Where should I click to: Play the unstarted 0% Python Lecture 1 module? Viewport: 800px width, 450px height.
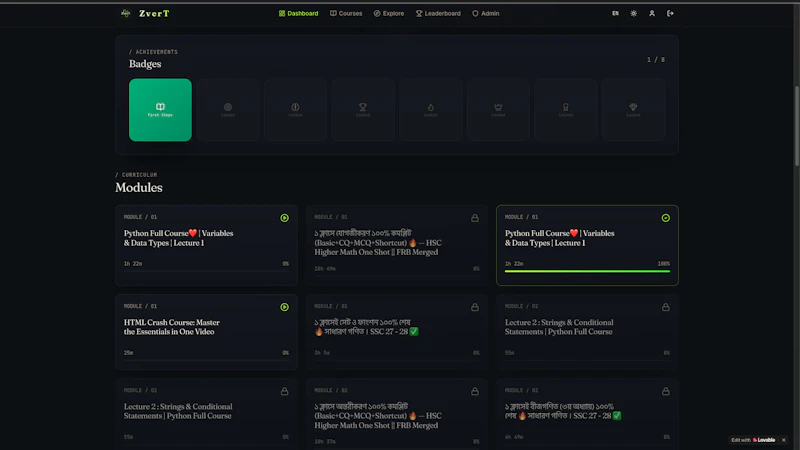tap(285, 218)
